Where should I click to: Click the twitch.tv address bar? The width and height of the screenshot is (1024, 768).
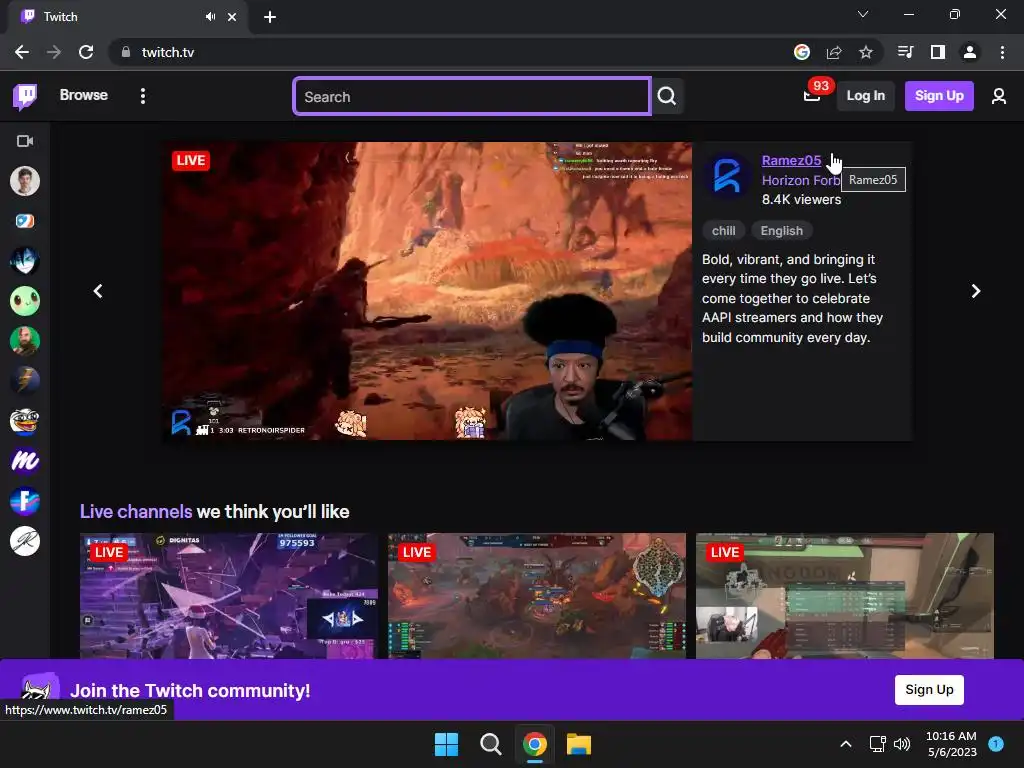click(451, 52)
